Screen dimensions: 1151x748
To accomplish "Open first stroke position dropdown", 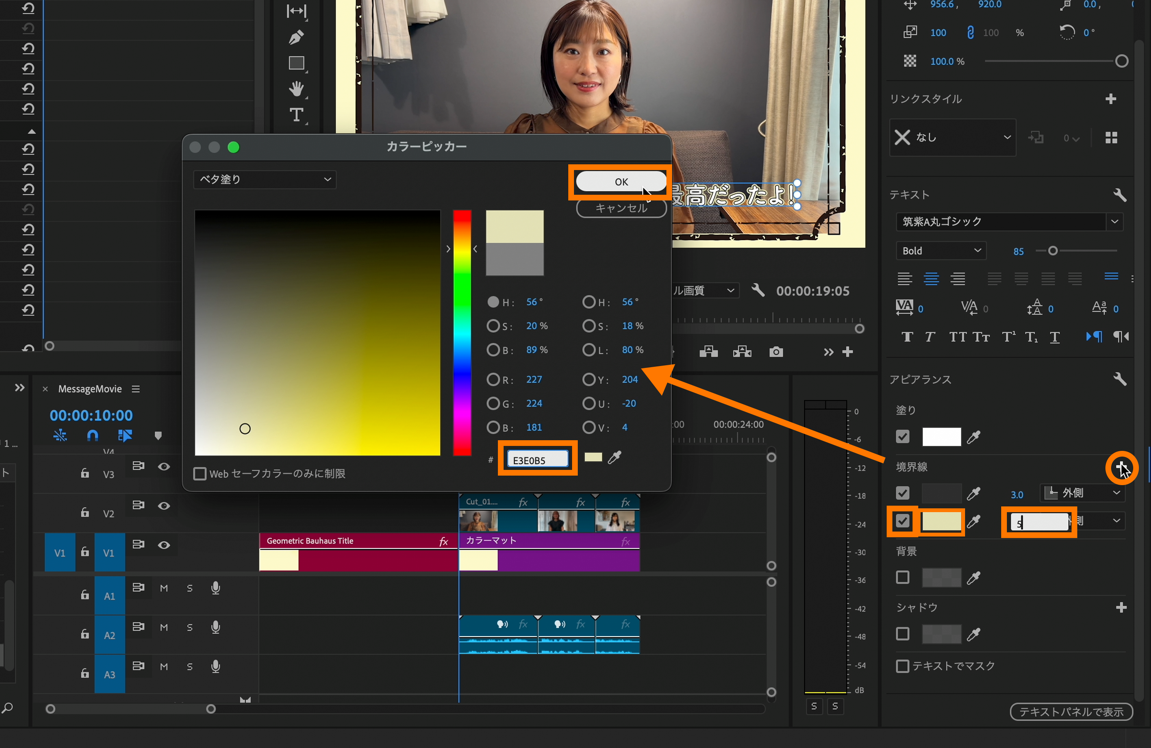I will pyautogui.click(x=1081, y=493).
